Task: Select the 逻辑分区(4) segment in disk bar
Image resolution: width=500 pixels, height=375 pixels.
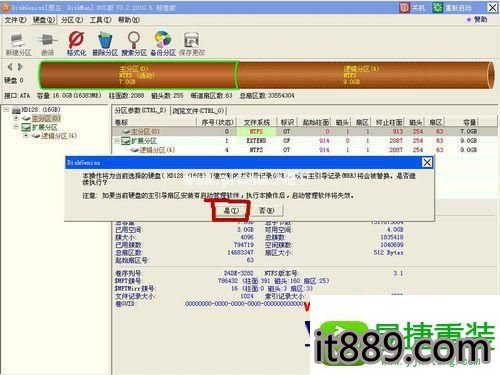Action: [365, 75]
